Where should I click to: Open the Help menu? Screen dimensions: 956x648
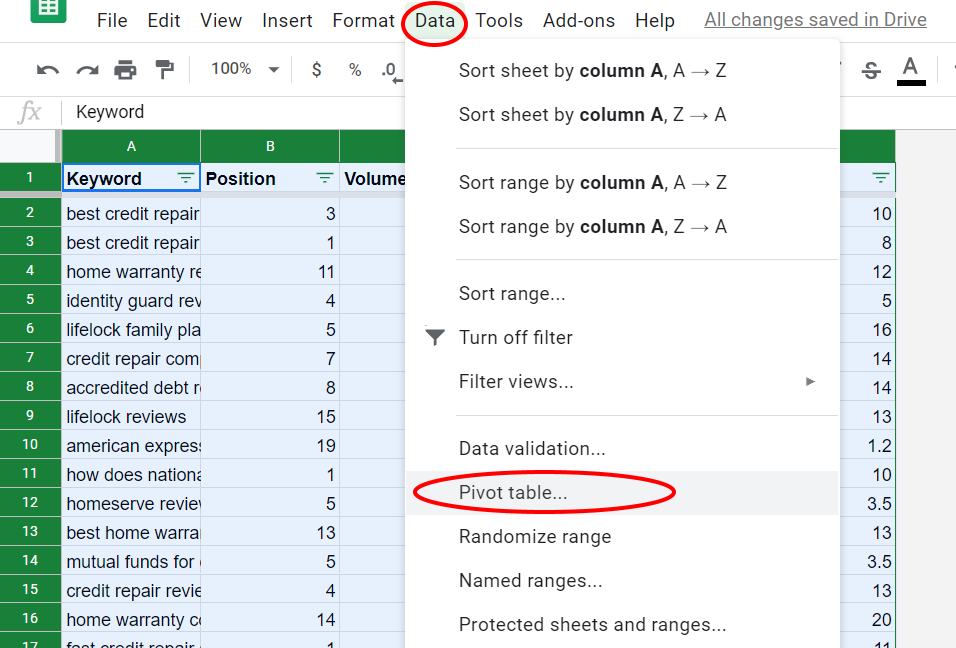click(x=655, y=21)
